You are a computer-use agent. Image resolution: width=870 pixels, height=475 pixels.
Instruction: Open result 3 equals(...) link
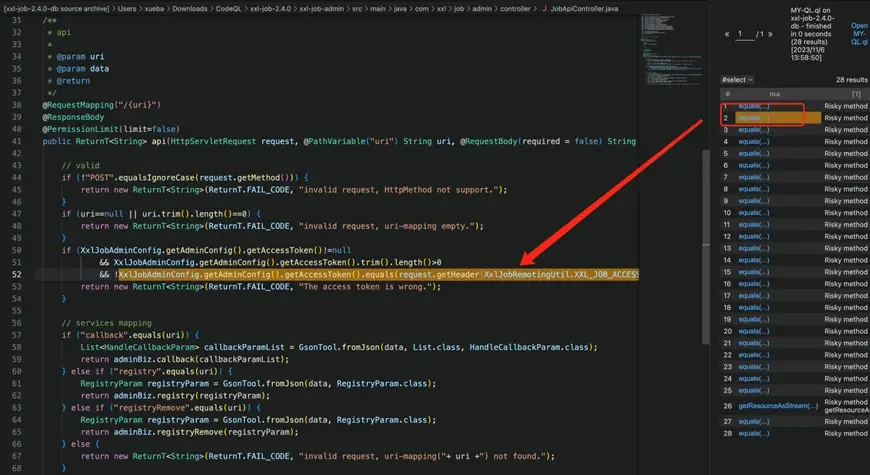pos(753,130)
